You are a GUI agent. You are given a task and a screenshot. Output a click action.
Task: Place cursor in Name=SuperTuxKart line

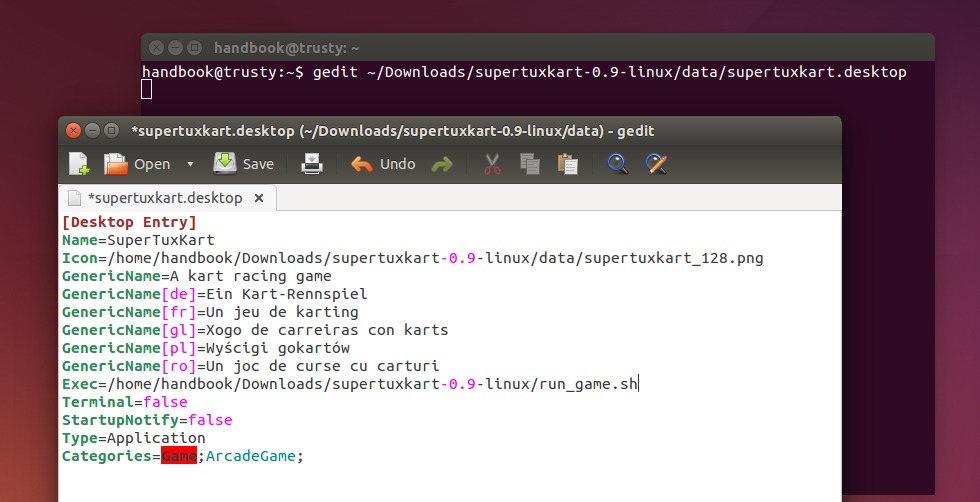[x=138, y=240]
